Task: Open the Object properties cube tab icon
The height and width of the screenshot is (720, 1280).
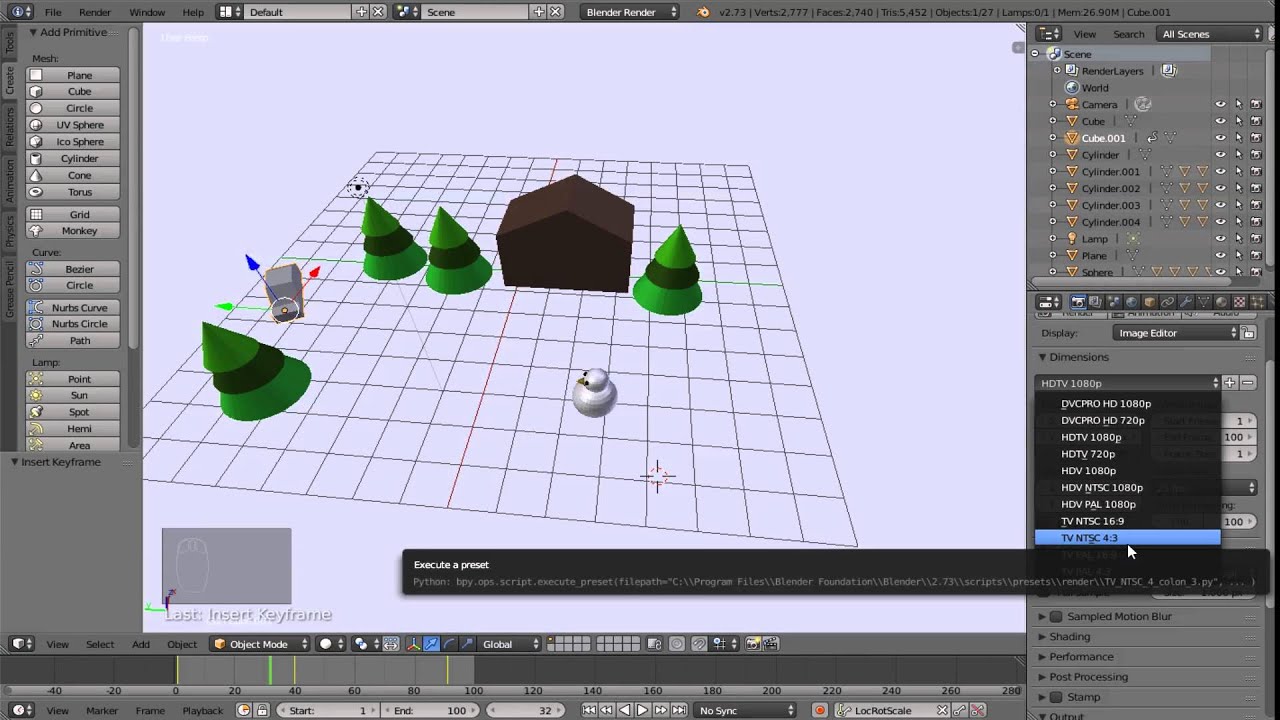Action: 1150,302
